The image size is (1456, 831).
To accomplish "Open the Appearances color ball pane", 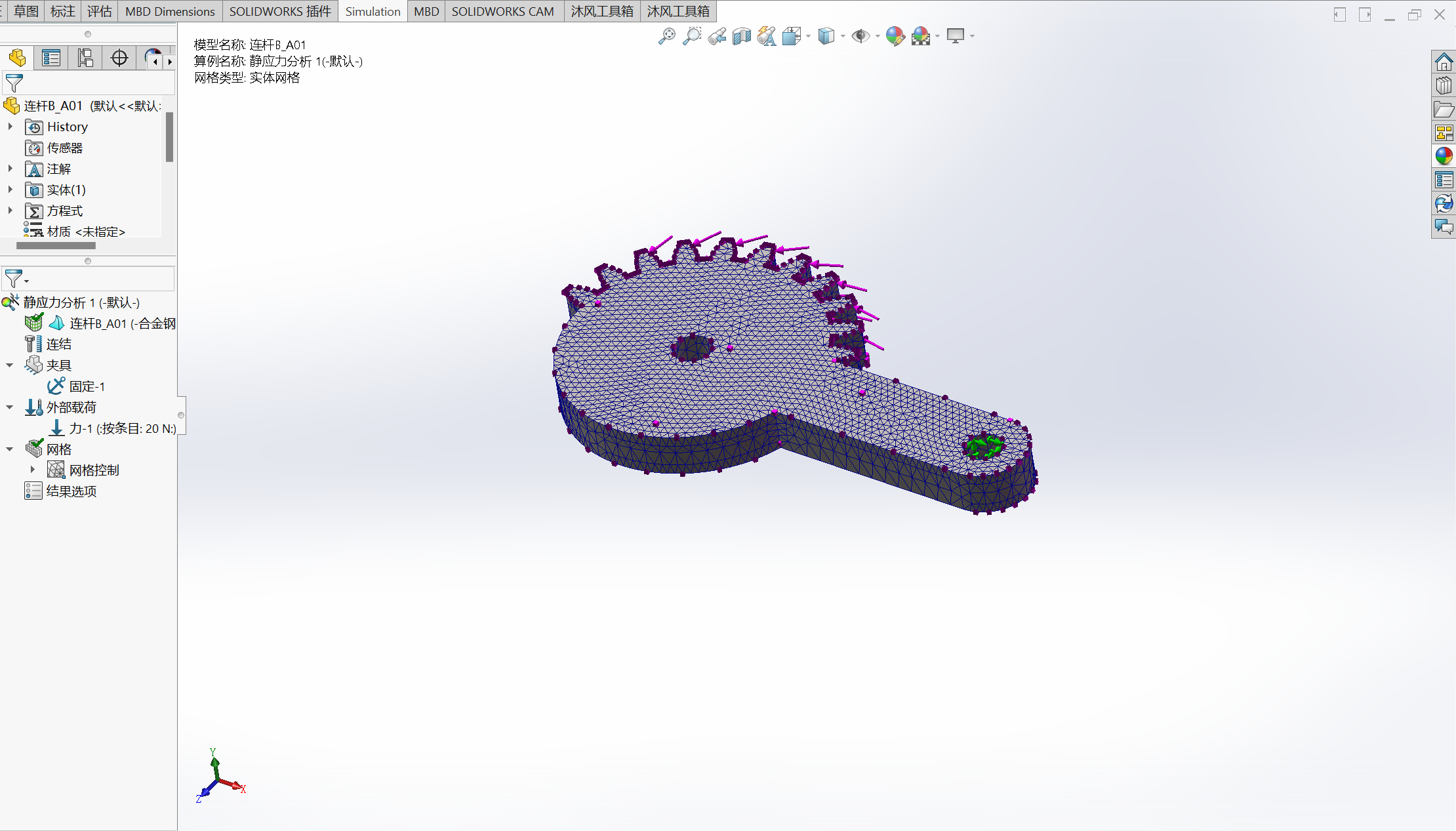I will [x=1444, y=156].
